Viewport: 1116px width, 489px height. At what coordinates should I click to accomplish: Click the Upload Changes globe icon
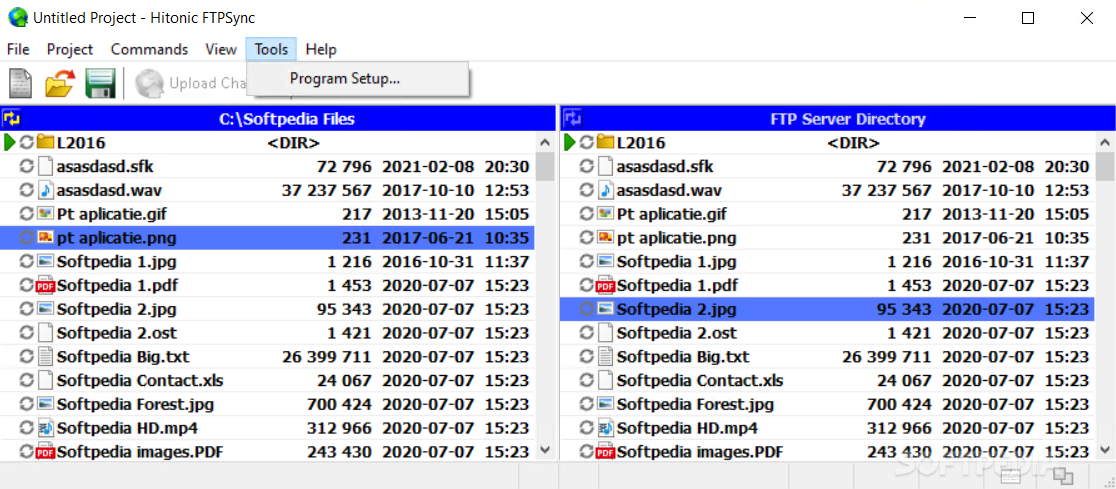point(149,83)
